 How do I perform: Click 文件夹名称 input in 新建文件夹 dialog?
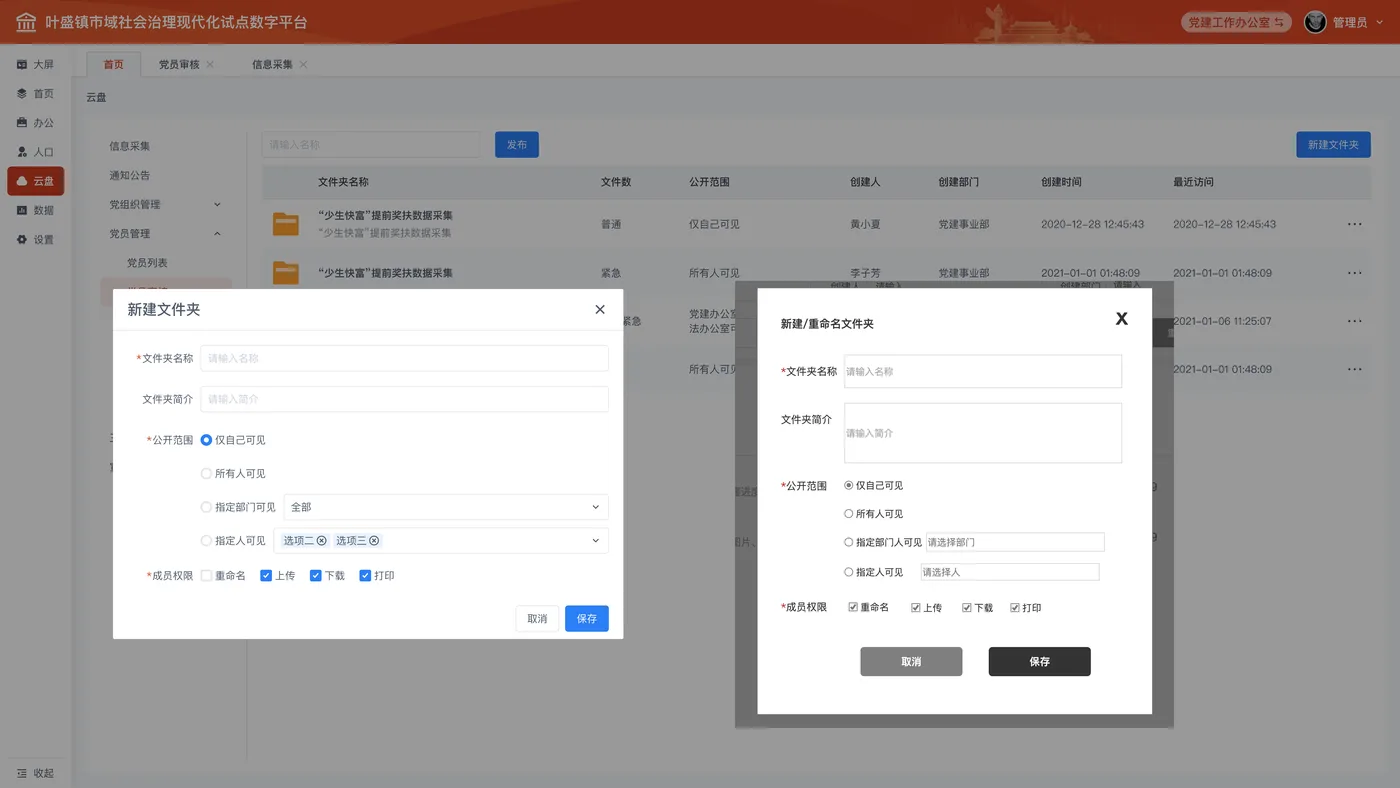point(404,358)
